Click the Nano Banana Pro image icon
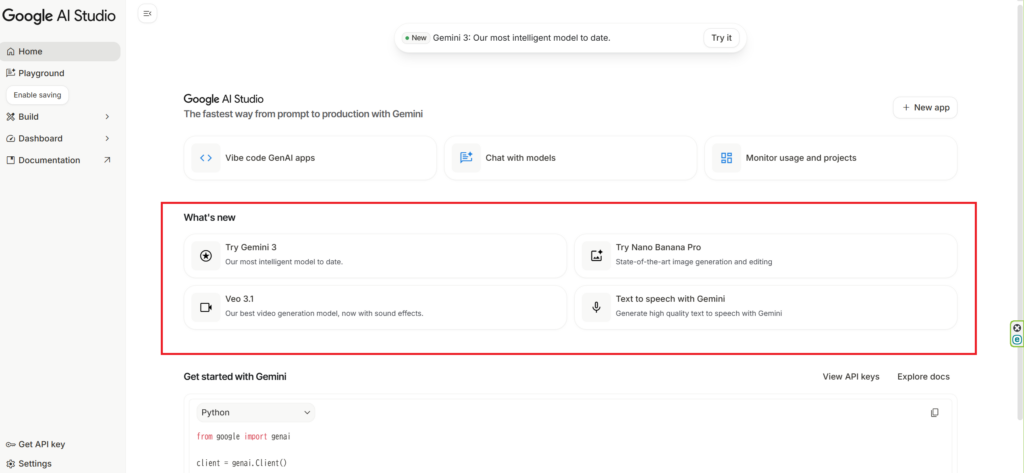This screenshot has width=1024, height=473. pos(596,255)
